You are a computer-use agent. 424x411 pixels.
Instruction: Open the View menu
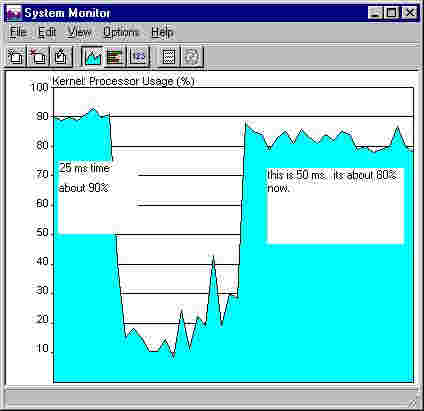coord(79,32)
